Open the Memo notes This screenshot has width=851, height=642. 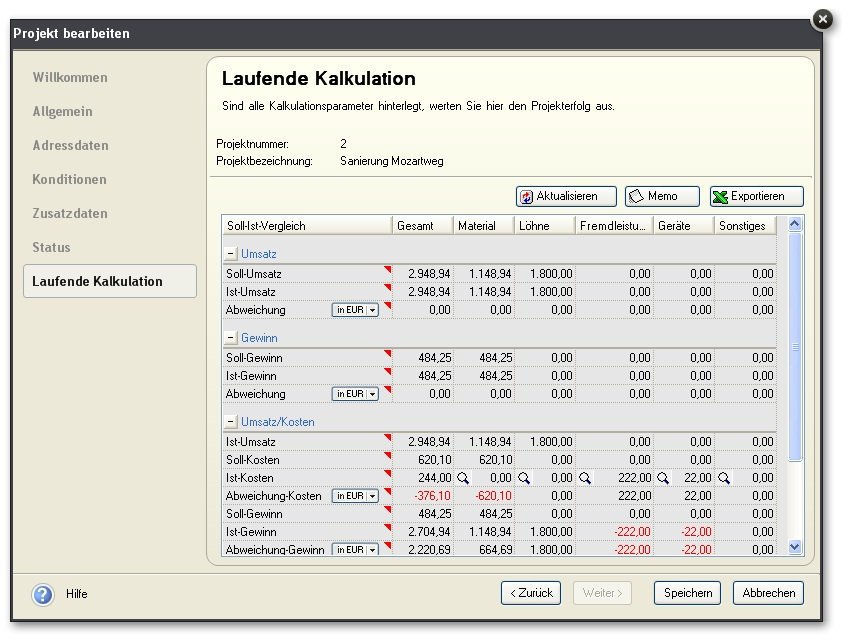click(x=661, y=197)
